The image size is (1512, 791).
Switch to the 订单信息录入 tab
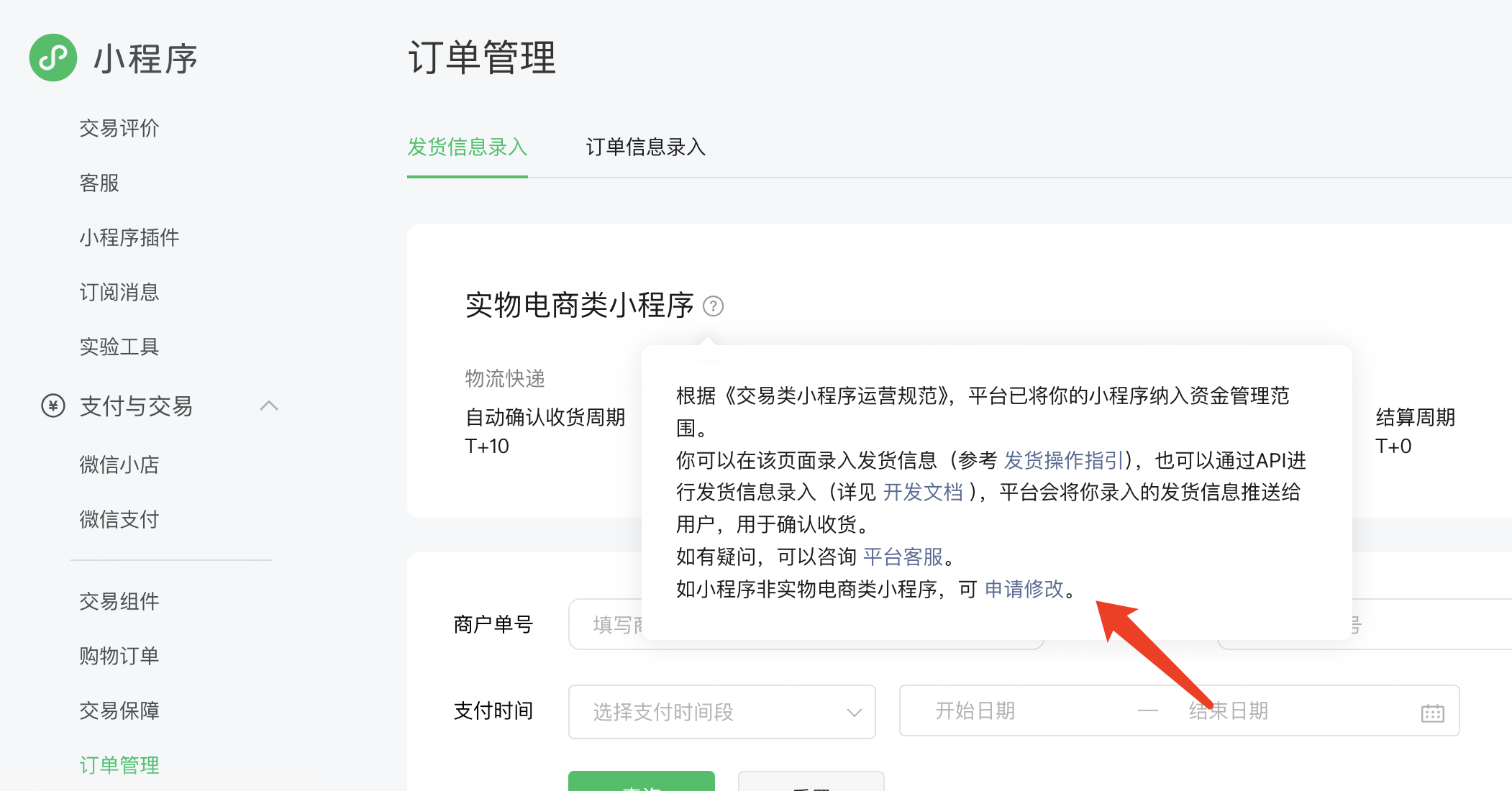click(x=645, y=147)
